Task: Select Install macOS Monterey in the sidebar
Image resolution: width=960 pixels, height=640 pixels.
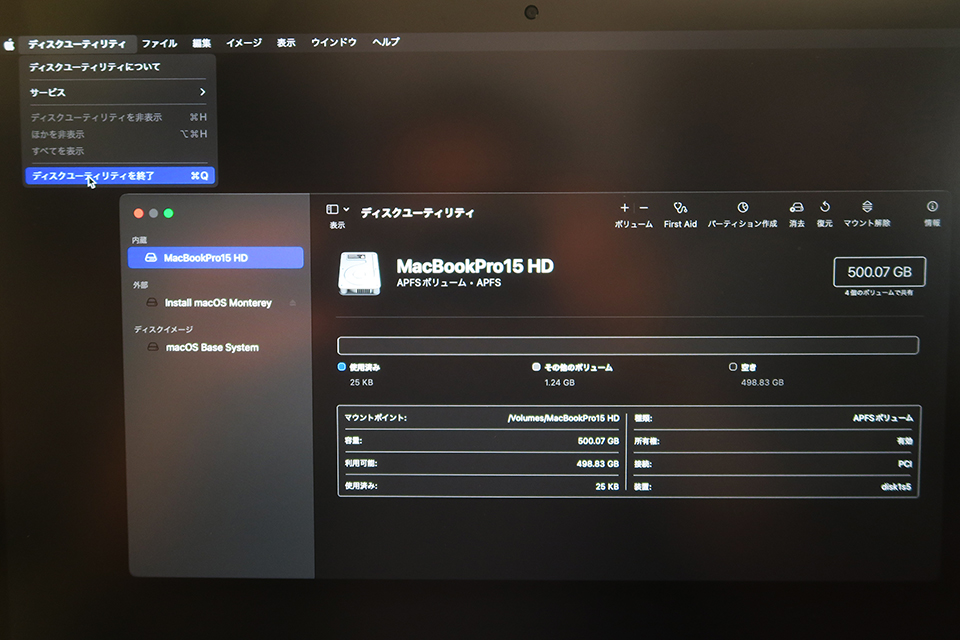Action: pyautogui.click(x=216, y=303)
